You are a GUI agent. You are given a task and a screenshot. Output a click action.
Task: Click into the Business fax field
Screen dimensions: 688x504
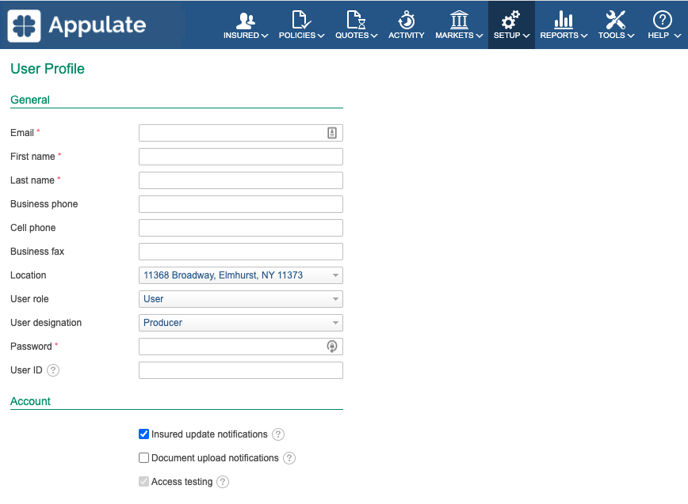click(241, 251)
